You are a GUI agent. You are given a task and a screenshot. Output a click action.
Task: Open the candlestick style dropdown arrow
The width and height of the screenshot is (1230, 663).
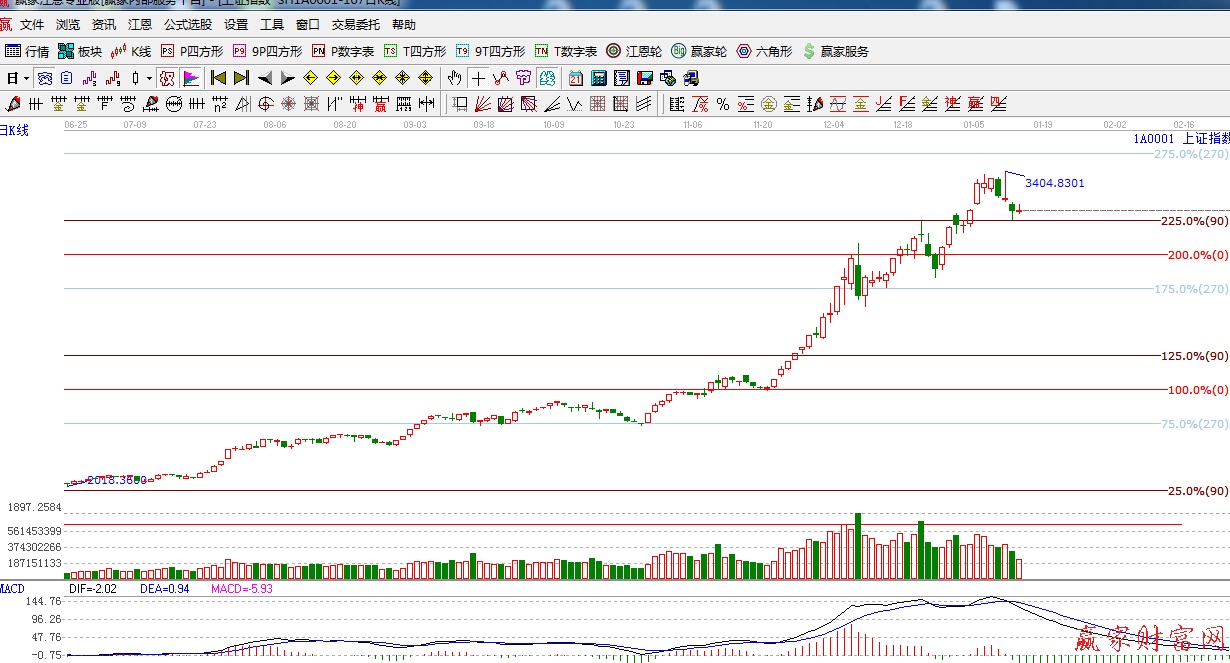pos(149,78)
